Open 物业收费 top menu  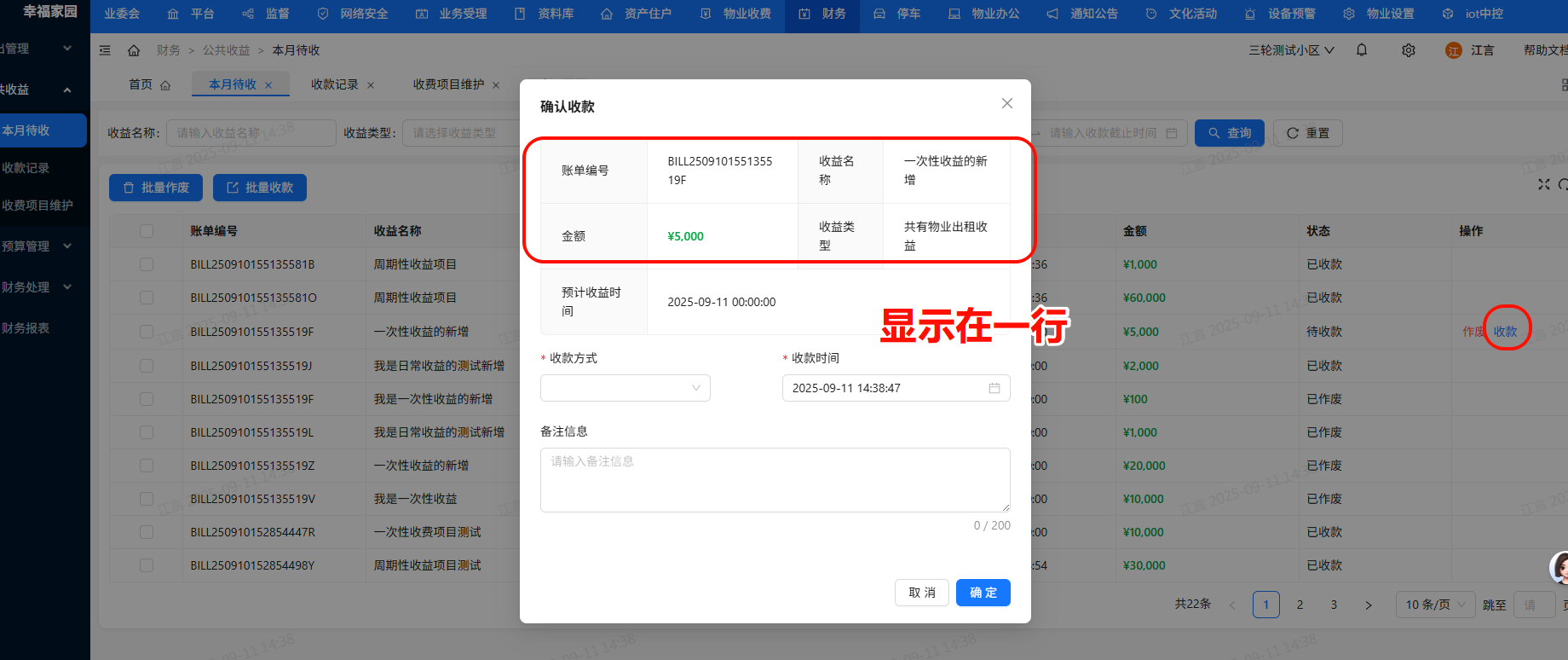pyautogui.click(x=736, y=14)
